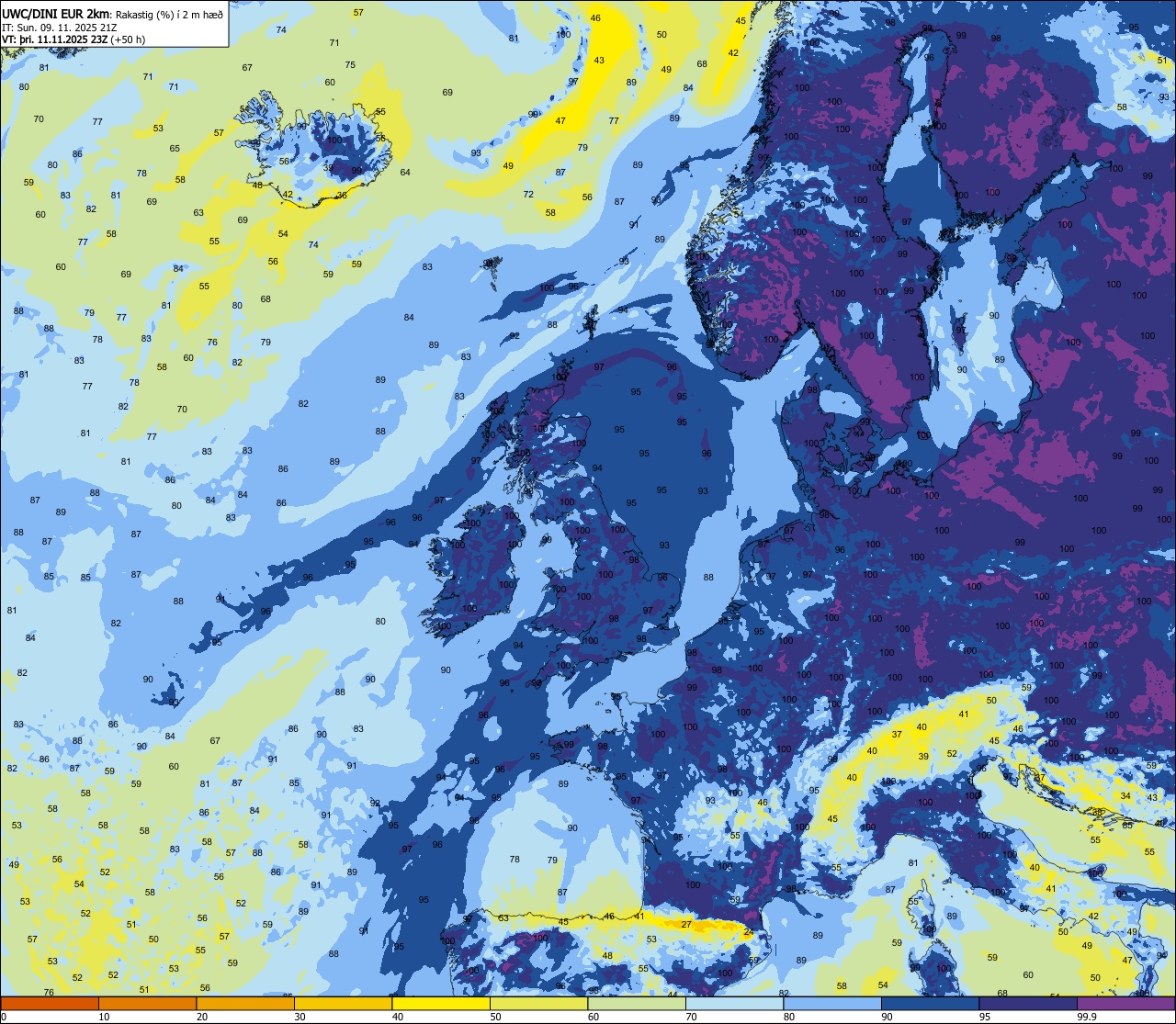Click the "(+50 h)" forecast offset text
This screenshot has height=1024, width=1176.
(x=129, y=39)
